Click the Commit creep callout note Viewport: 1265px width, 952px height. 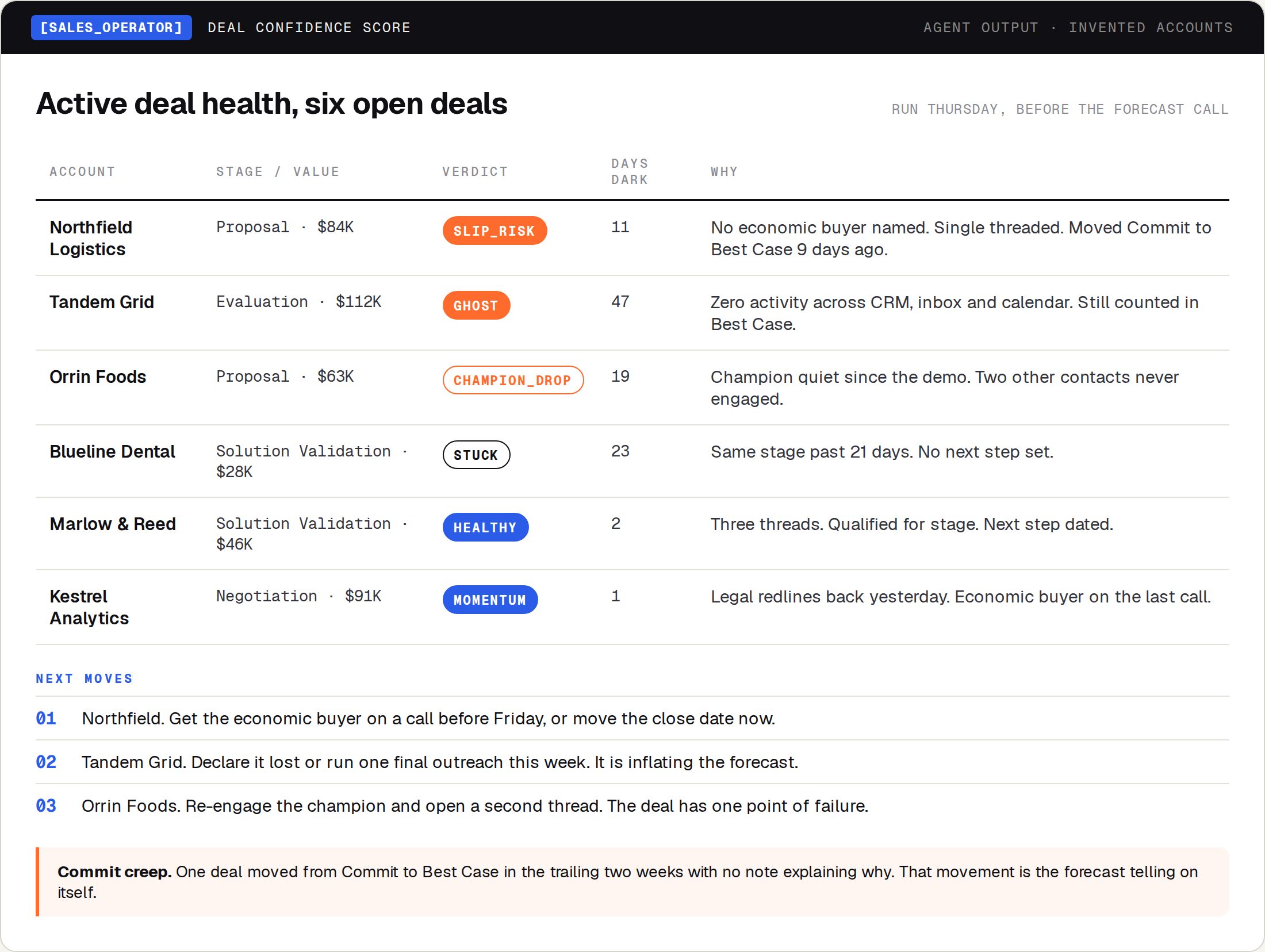(x=632, y=882)
